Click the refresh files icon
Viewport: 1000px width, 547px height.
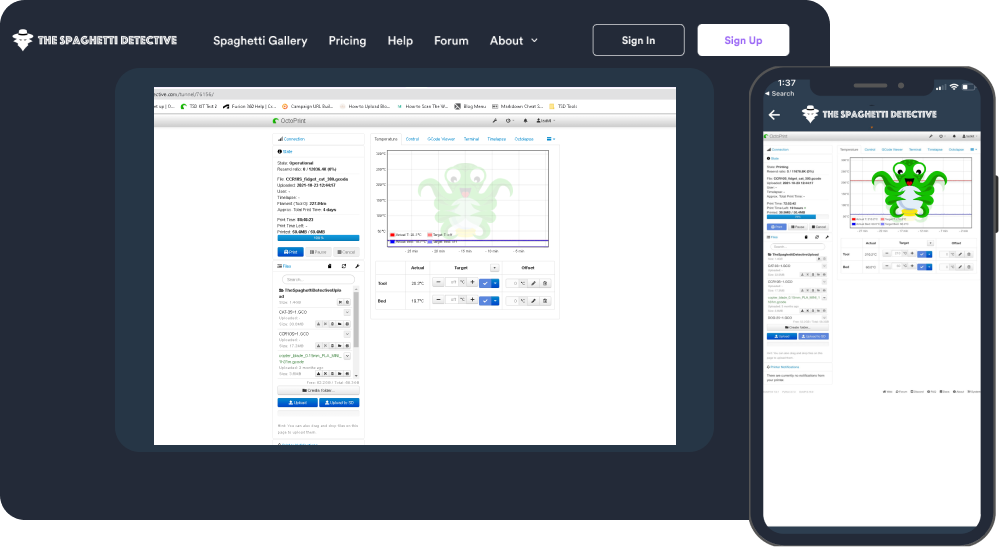click(x=344, y=266)
